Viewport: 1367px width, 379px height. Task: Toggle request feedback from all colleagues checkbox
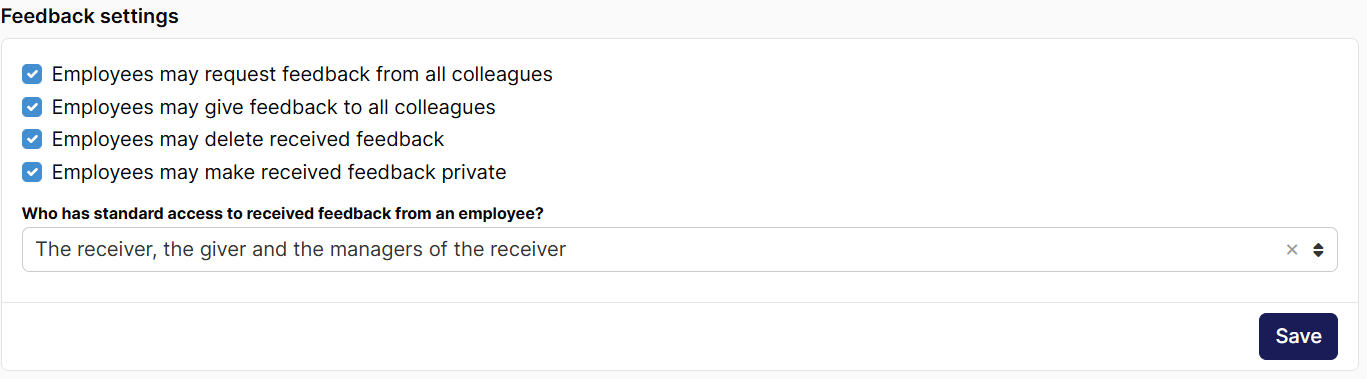click(32, 74)
